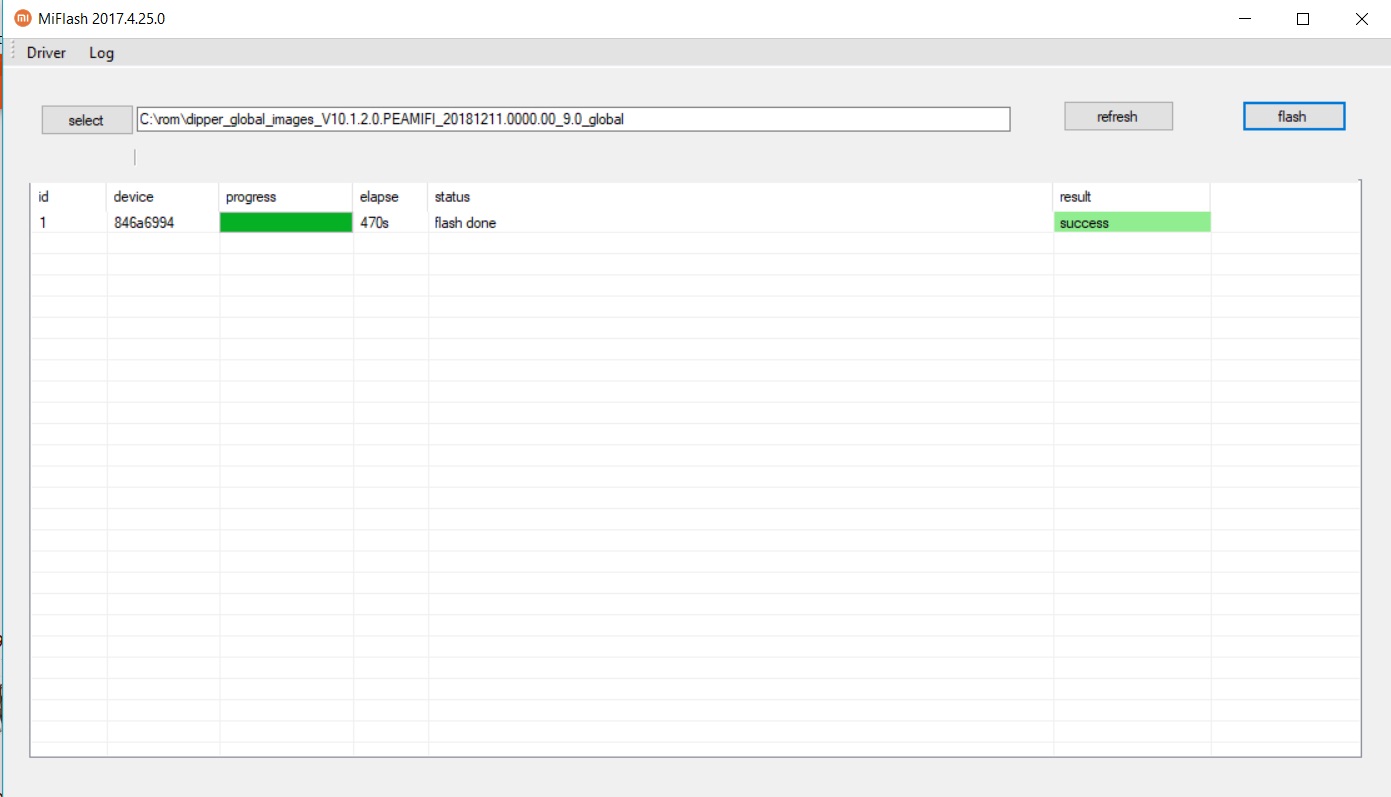
Task: Open the Driver menu
Action: click(46, 53)
